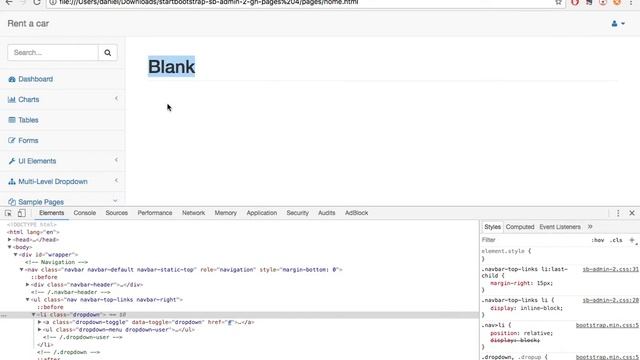640x360 pixels.
Task: Click the Sample Pages files icon
Action: tap(11, 202)
